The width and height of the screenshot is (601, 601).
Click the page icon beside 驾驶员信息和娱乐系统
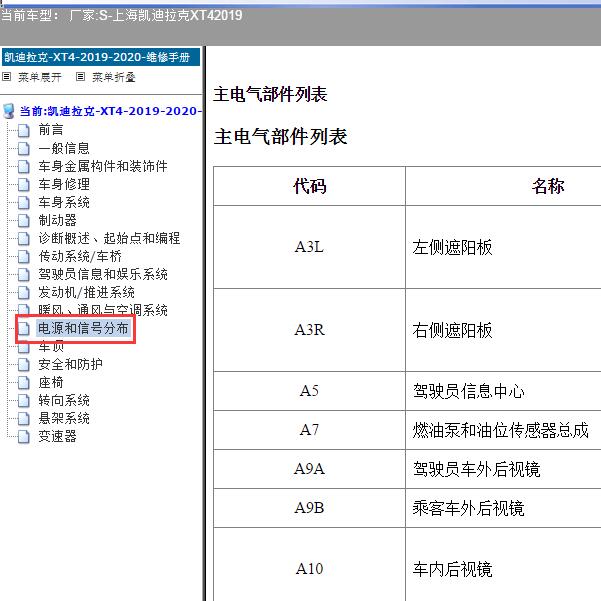pos(24,274)
